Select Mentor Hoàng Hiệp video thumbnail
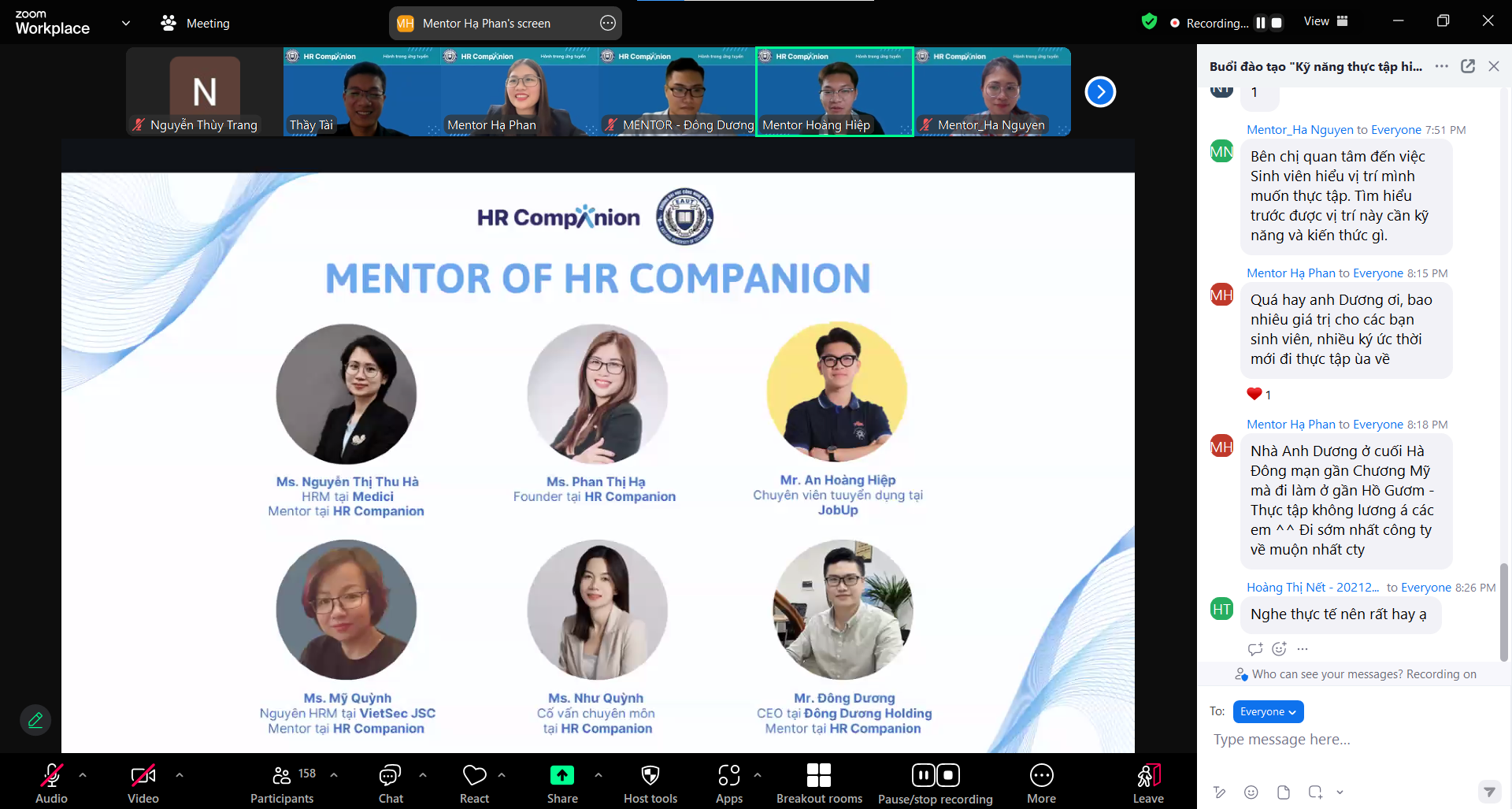Viewport: 1512px width, 809px height. [x=835, y=91]
